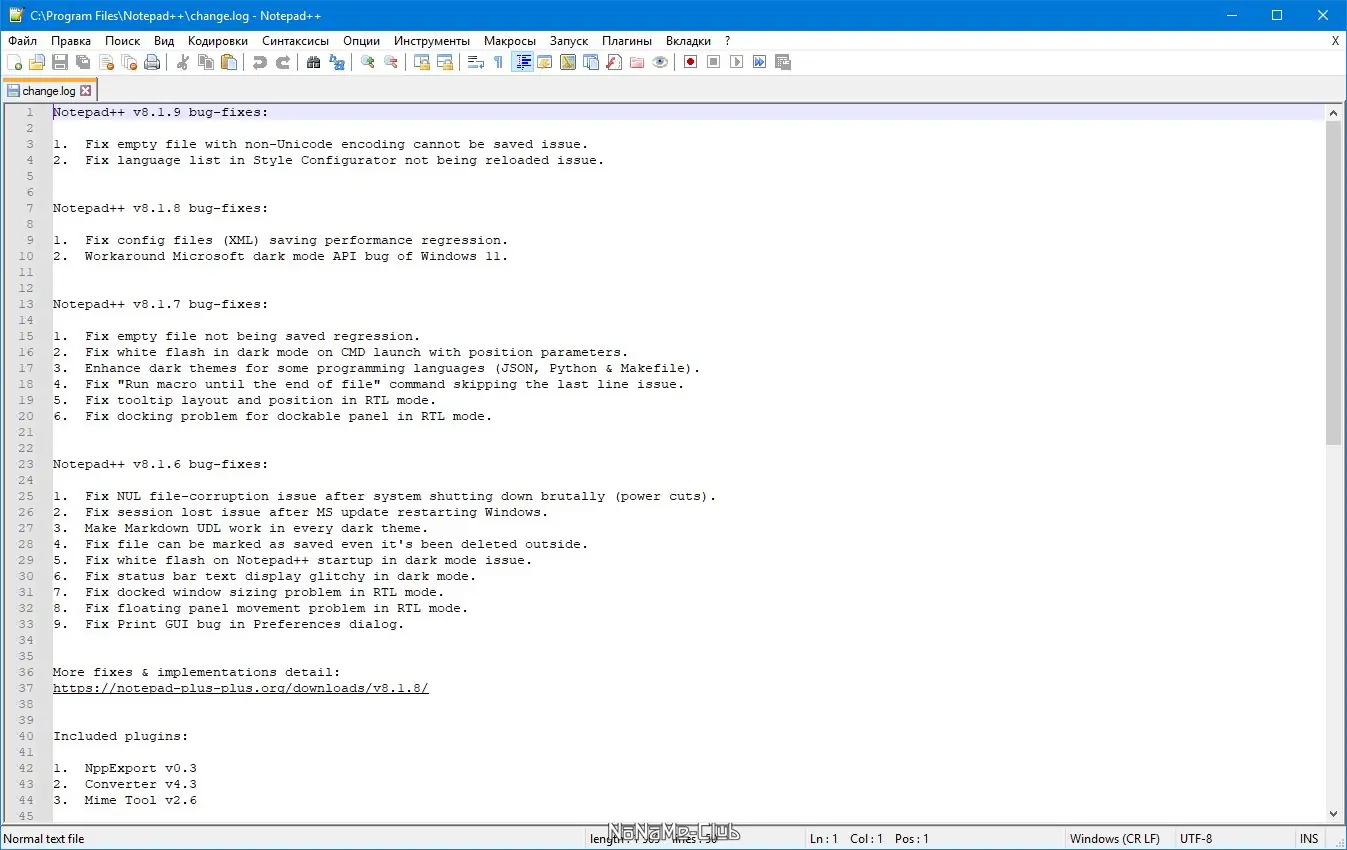1347x850 pixels.
Task: Show the Document Map panel
Action: (568, 62)
